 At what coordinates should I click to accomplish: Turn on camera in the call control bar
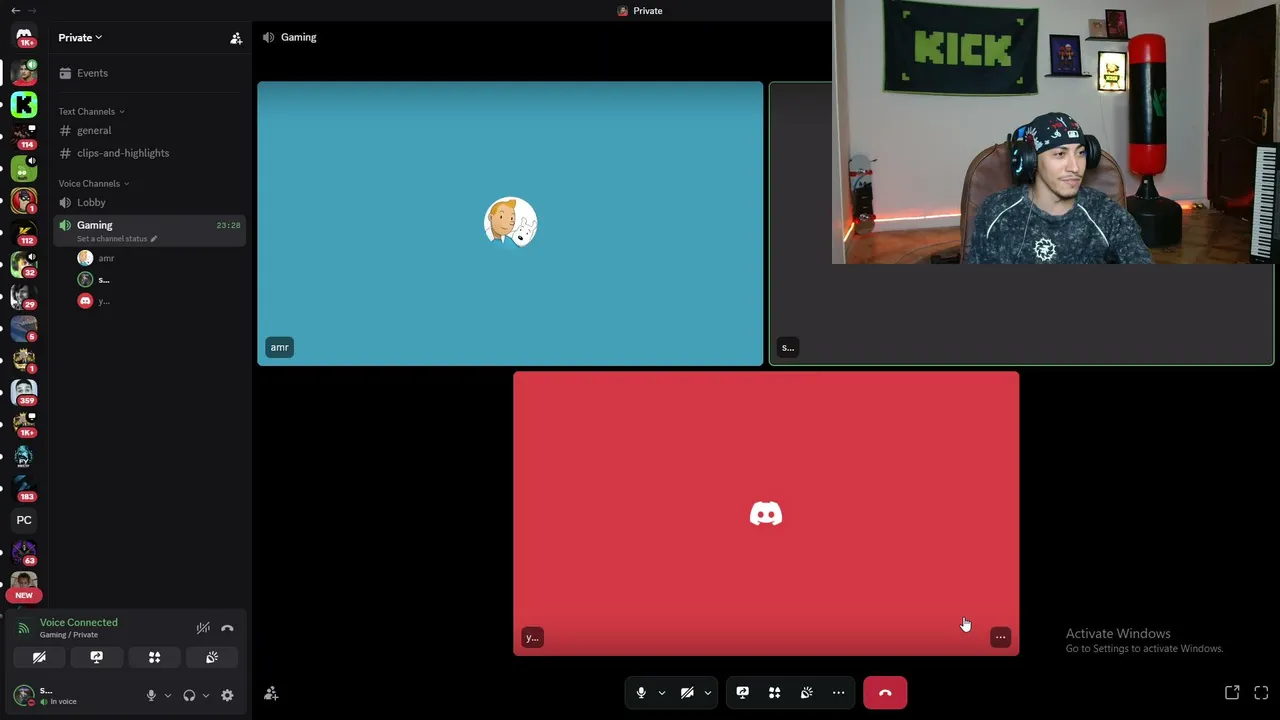coord(687,693)
